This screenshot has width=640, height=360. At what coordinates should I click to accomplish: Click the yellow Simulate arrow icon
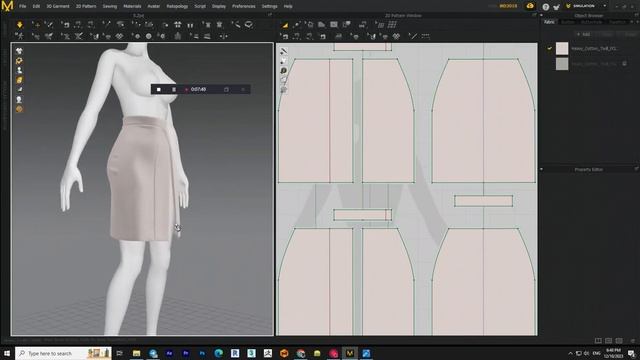pyautogui.click(x=20, y=25)
